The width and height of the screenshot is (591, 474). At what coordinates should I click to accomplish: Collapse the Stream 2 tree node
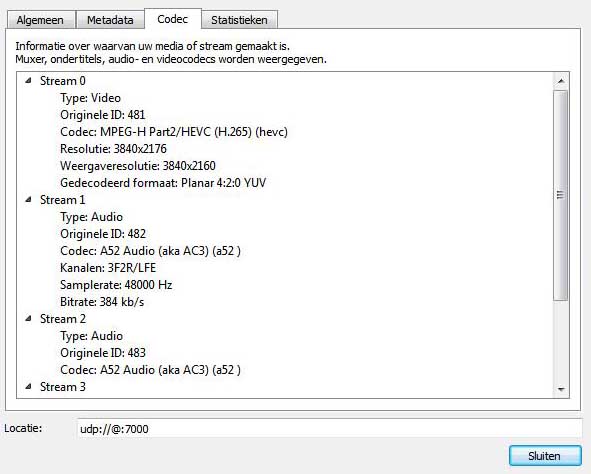point(29,318)
